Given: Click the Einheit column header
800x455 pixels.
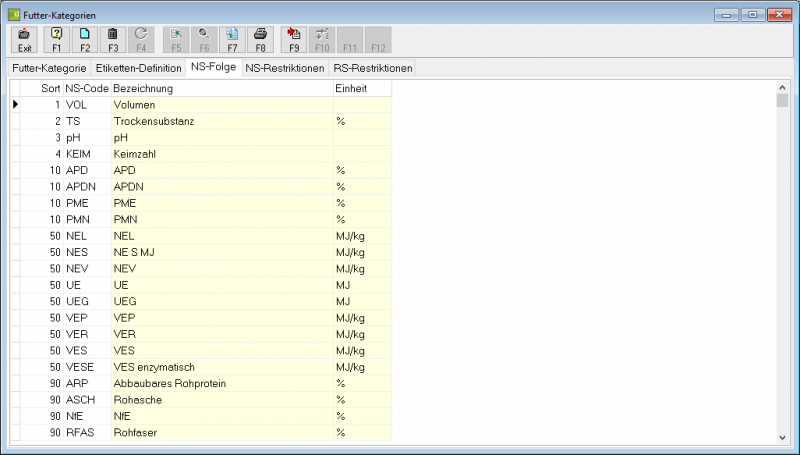Looking at the screenshot, I should pos(362,88).
